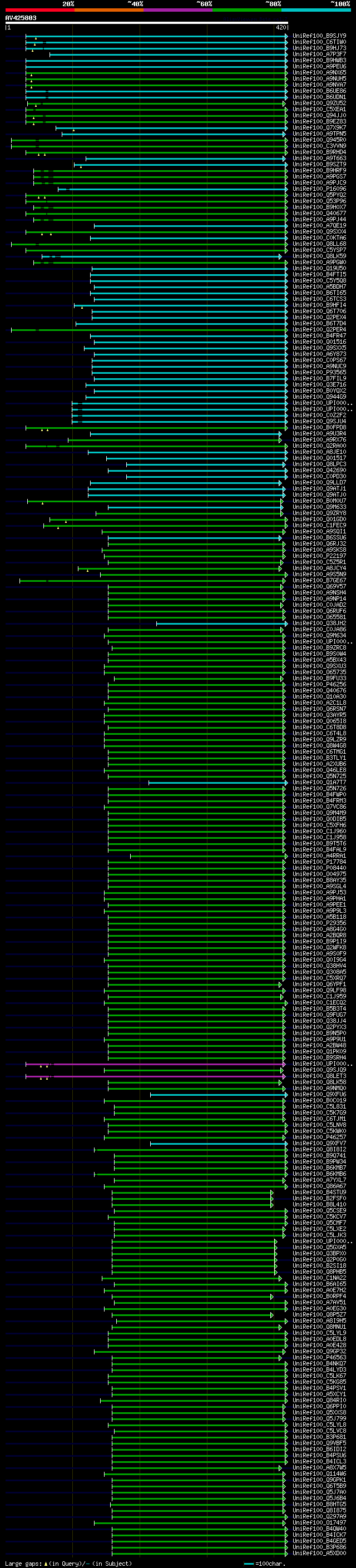356x1568 pixels.
Task: Select the UniRef100_Q944G9 label
Action: [319, 397]
